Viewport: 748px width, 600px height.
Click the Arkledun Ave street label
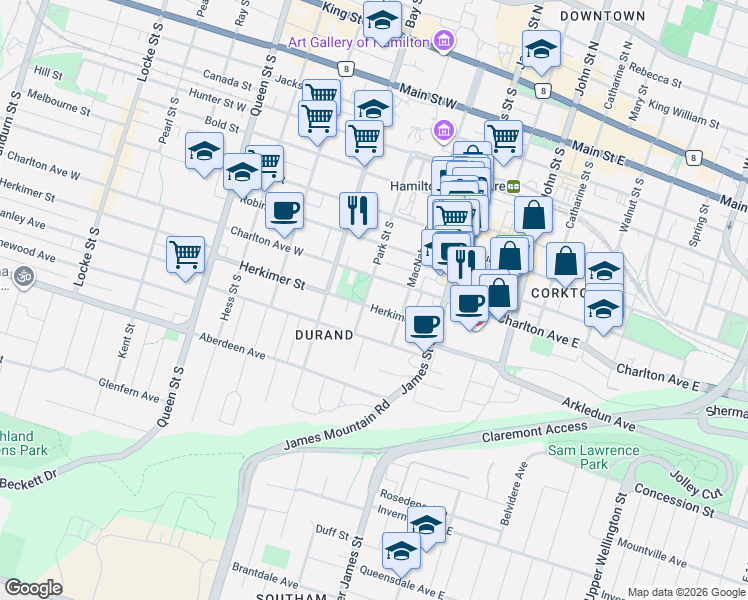coord(598,415)
